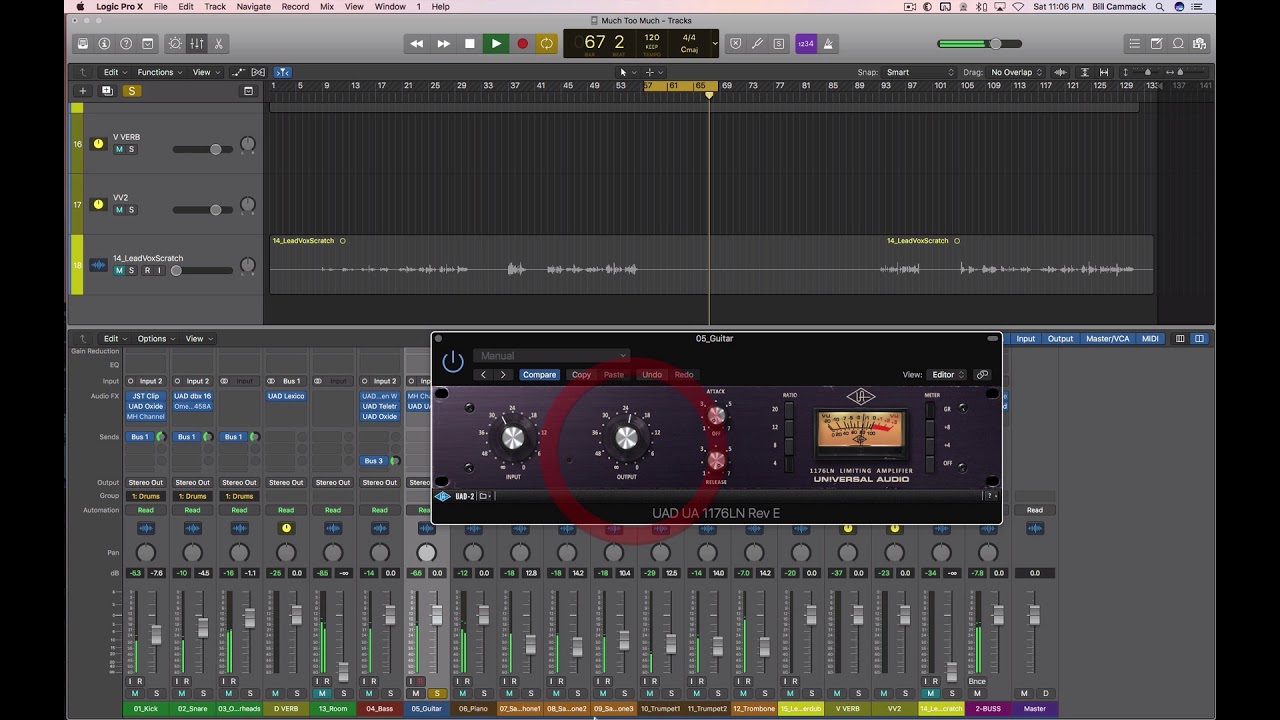
Task: Open the Browsers icon at far right
Action: pos(1199,44)
